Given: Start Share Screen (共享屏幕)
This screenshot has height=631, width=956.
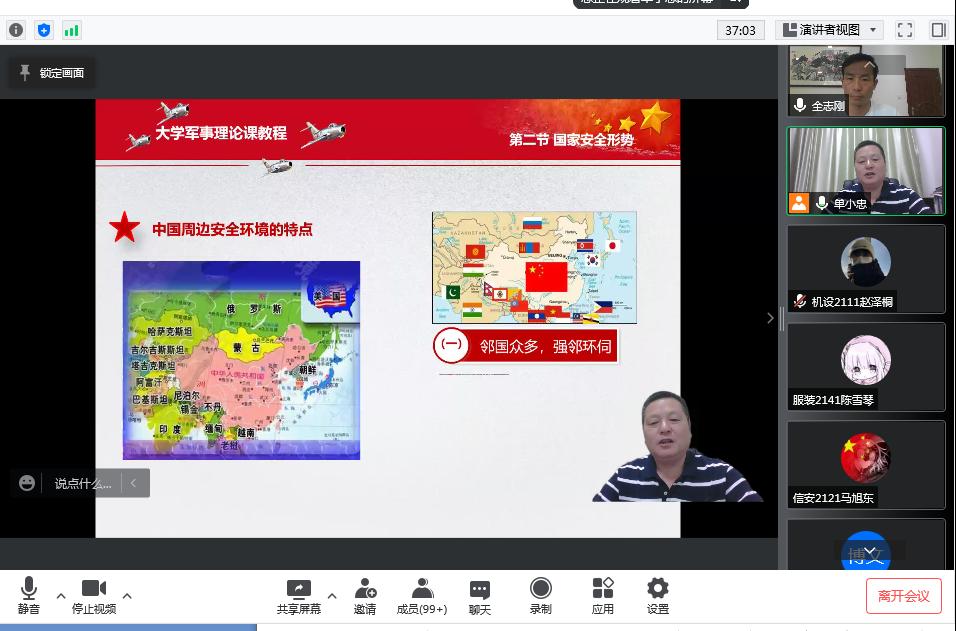Looking at the screenshot, I should click(x=299, y=596).
